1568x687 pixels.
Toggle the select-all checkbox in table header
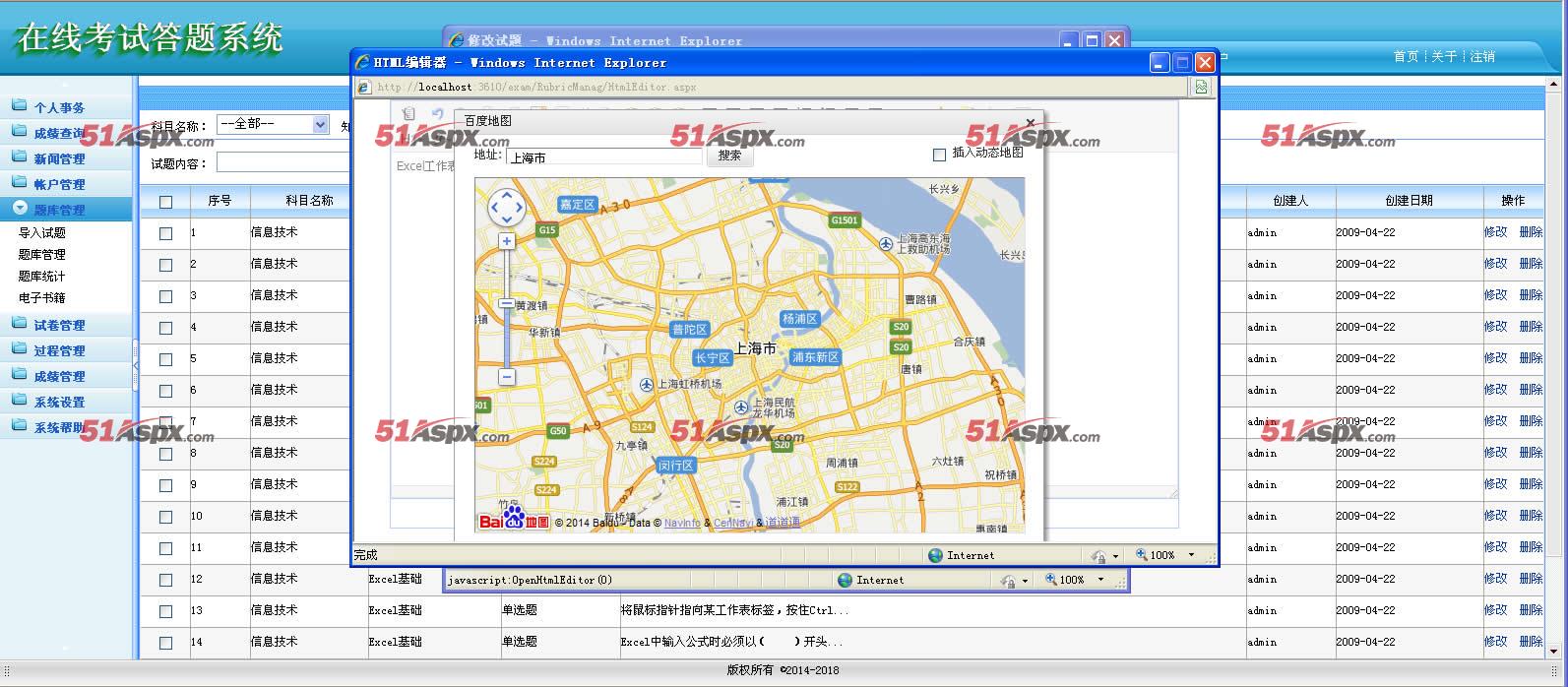coord(165,202)
